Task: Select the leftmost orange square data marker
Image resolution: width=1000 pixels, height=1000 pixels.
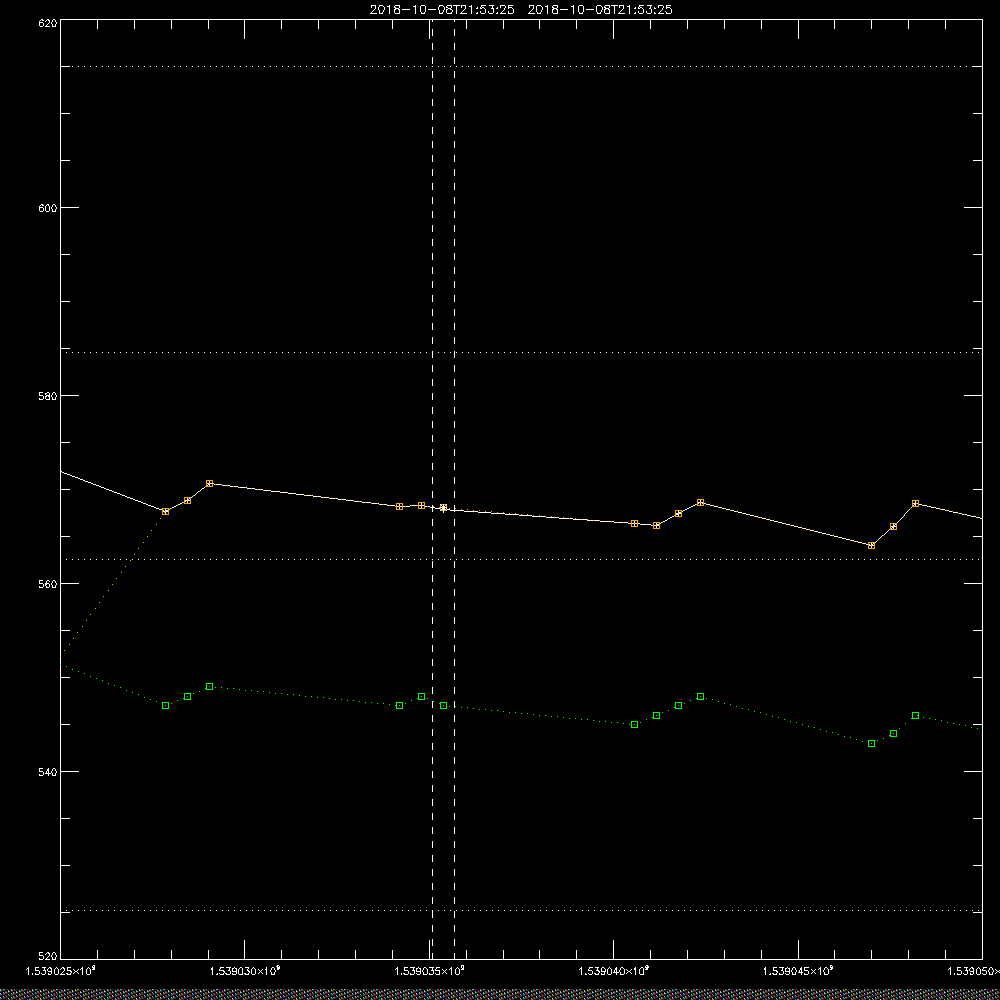Action: [x=166, y=511]
